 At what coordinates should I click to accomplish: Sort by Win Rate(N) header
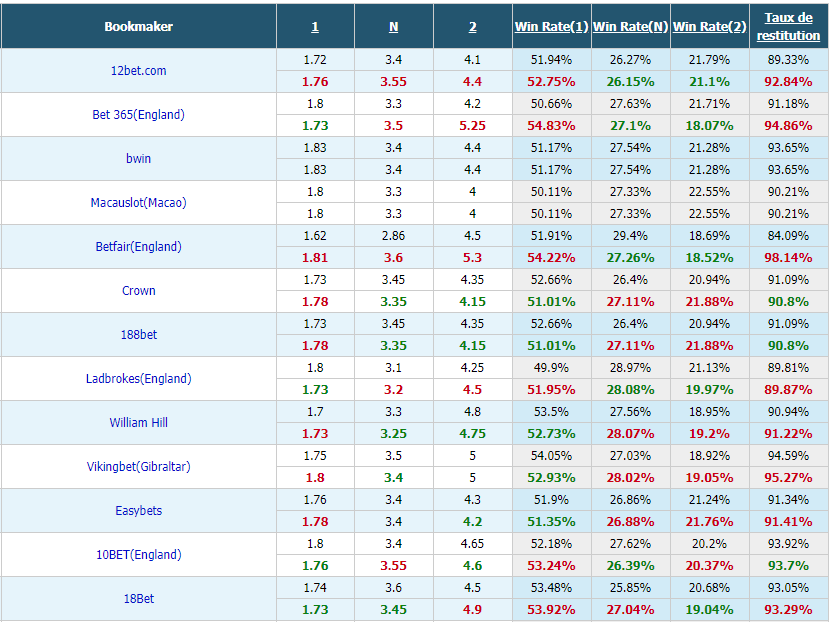[x=630, y=26]
